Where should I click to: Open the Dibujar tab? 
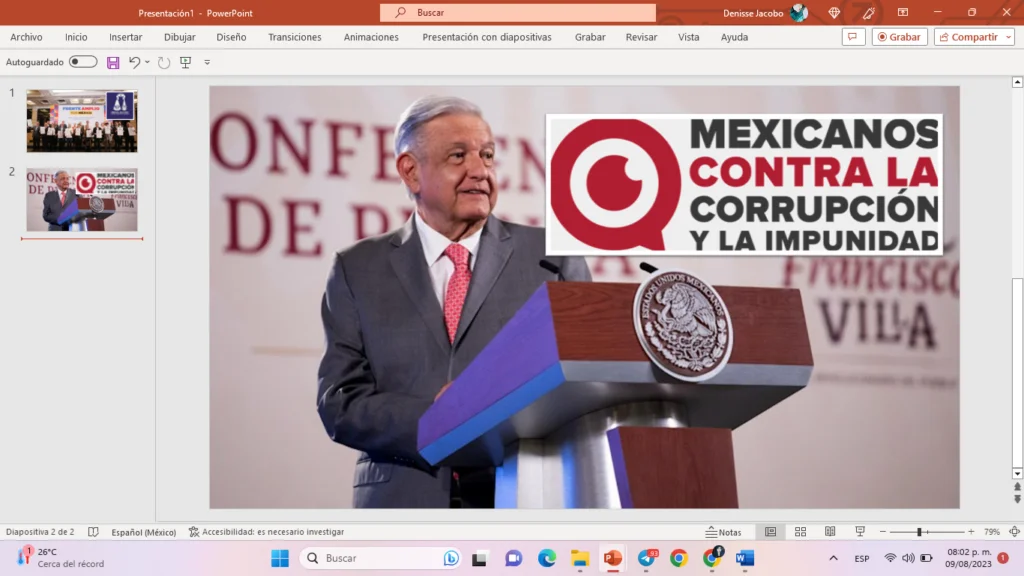pos(180,37)
